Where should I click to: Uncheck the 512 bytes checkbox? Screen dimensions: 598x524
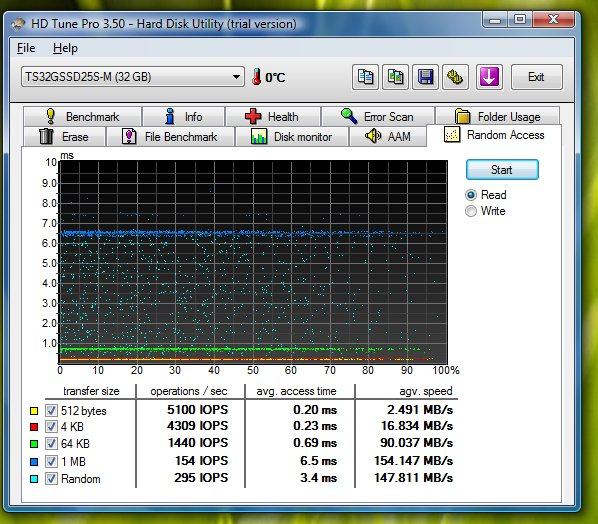tap(51, 410)
